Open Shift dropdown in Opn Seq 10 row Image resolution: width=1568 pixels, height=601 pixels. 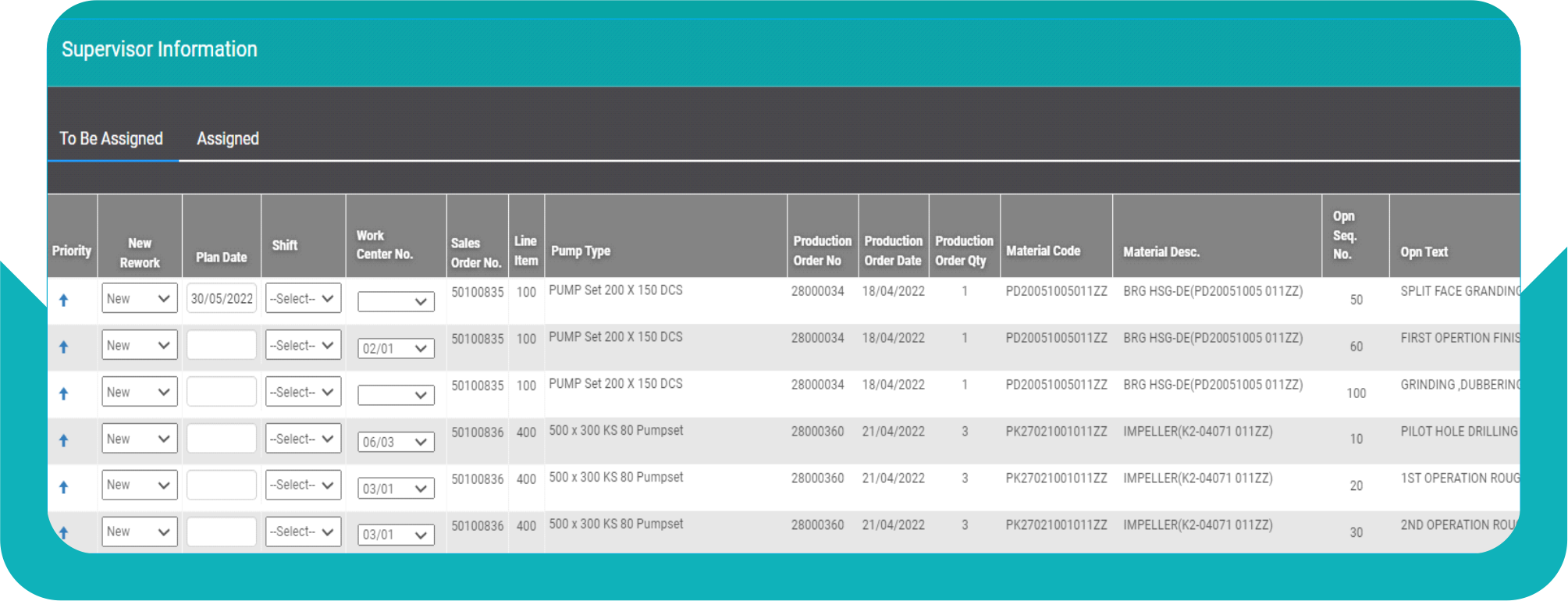click(304, 439)
